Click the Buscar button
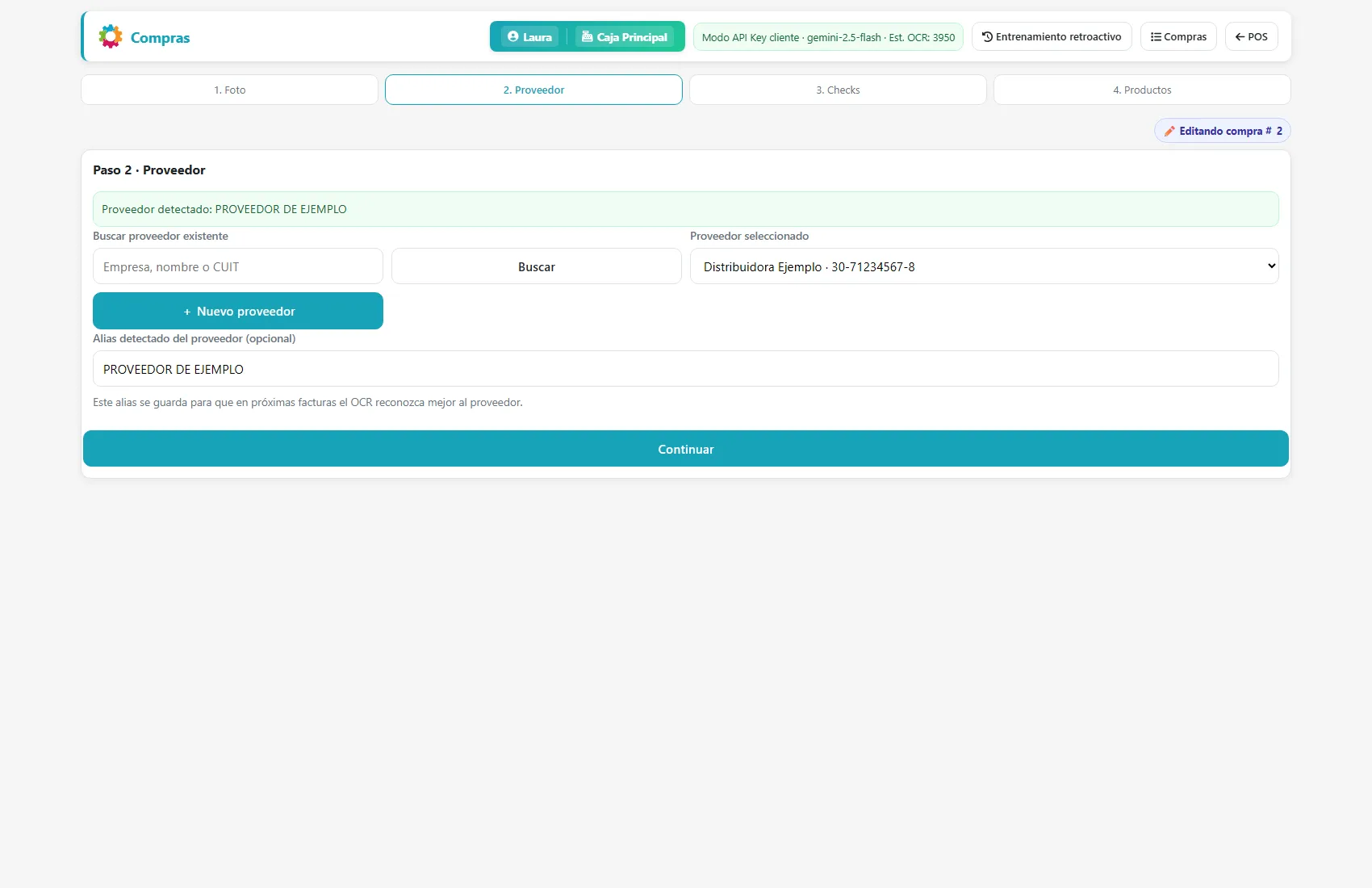Screen dimensions: 1372x888 [x=537, y=266]
